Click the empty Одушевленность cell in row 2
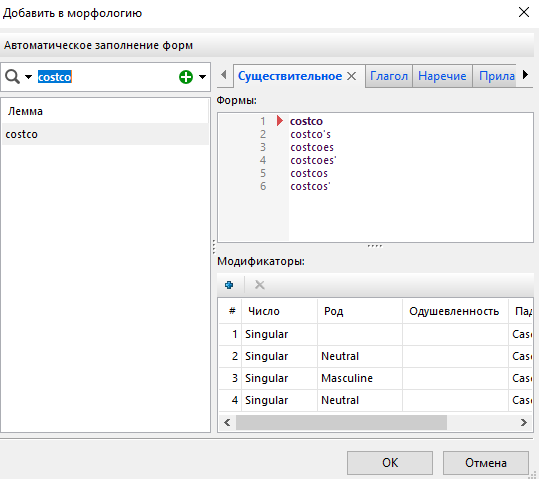This screenshot has height=479, width=539. (x=455, y=356)
